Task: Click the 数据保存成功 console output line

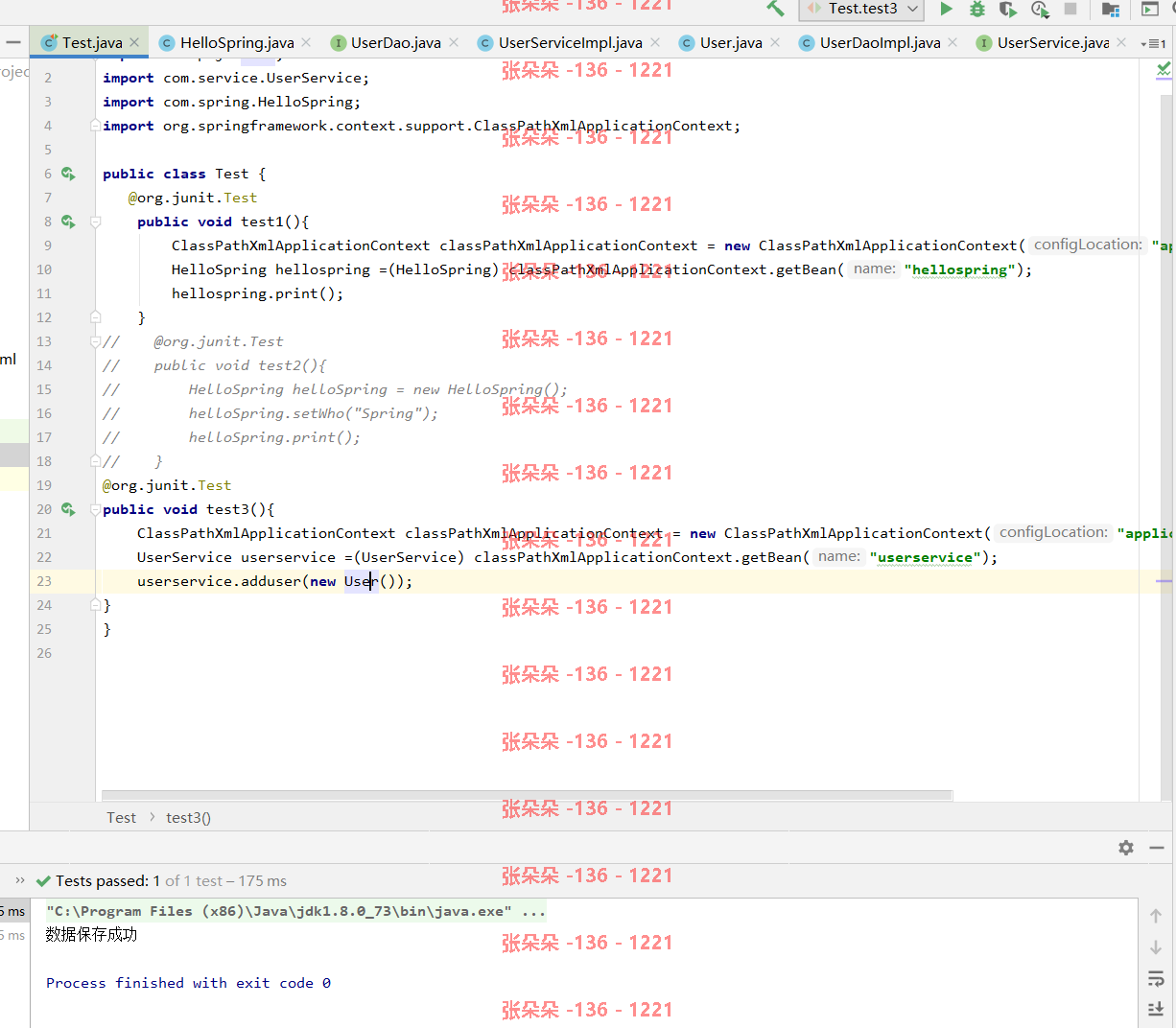Action: (91, 935)
